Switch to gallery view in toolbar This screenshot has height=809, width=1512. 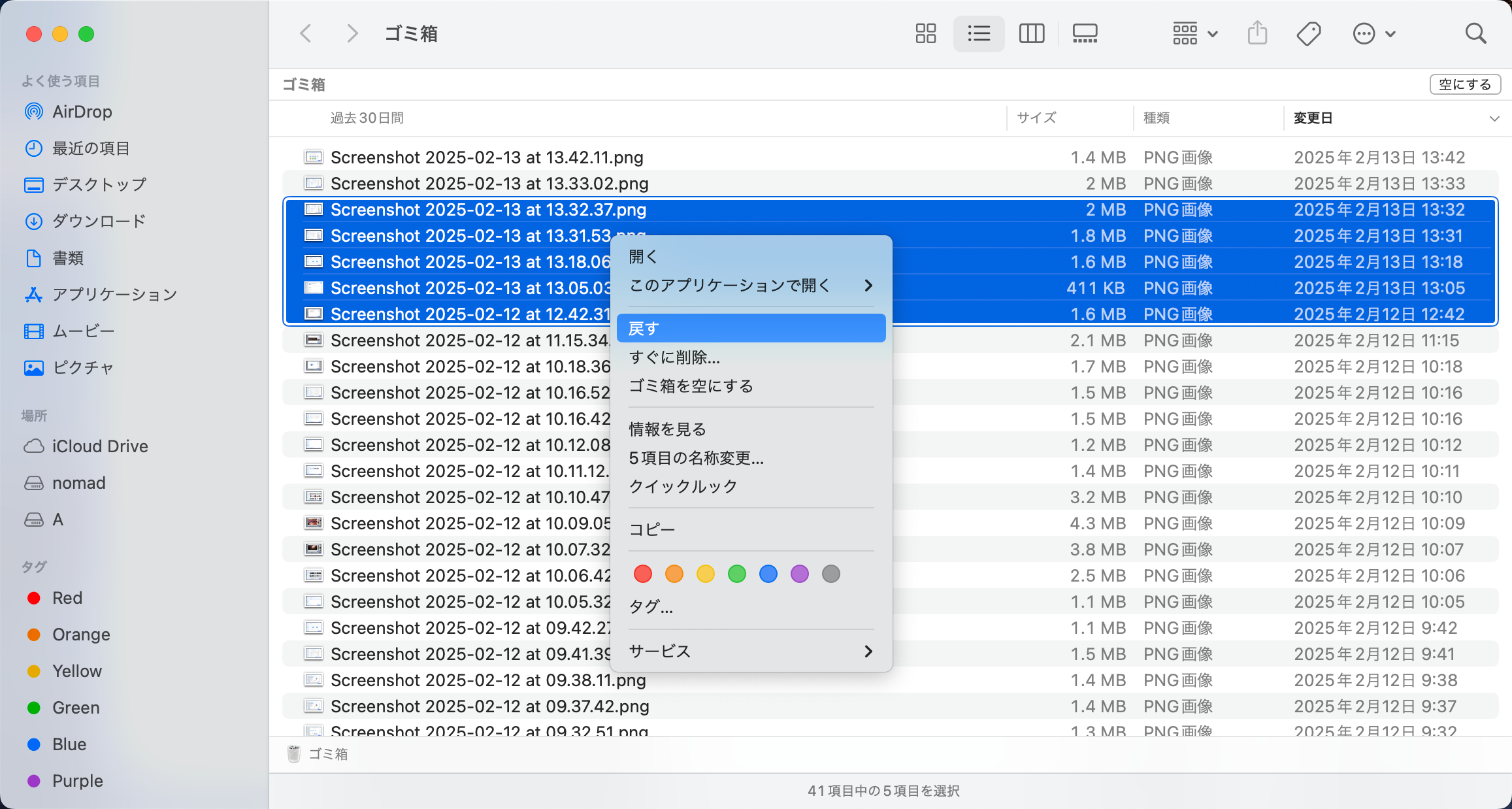[1085, 33]
